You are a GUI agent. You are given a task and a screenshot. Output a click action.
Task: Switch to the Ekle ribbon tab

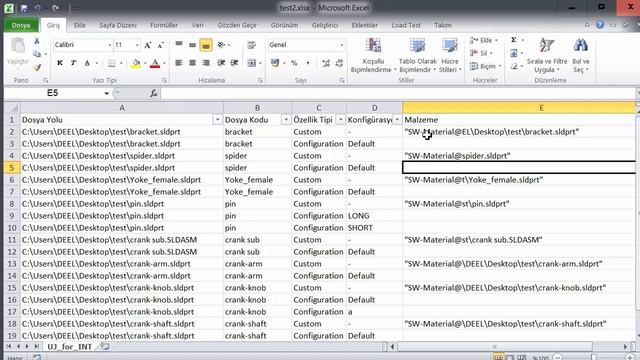[x=80, y=25]
